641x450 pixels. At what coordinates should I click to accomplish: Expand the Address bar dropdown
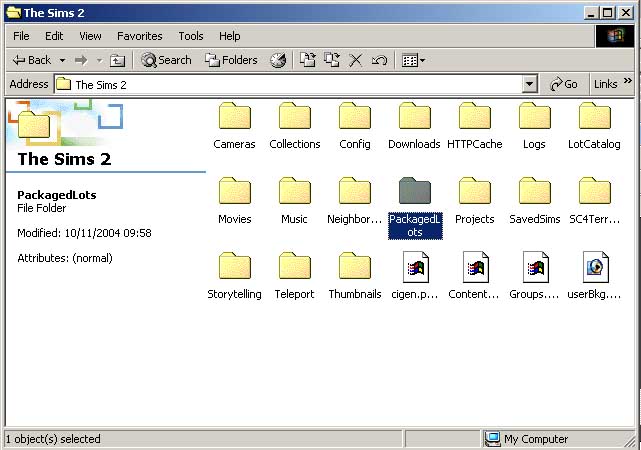529,84
